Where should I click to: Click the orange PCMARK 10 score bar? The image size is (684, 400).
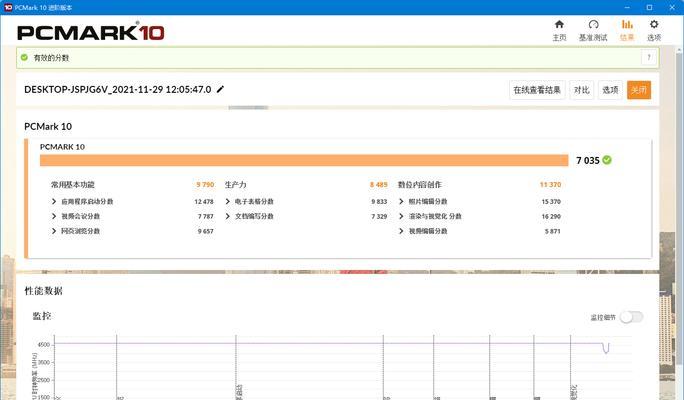(x=304, y=160)
